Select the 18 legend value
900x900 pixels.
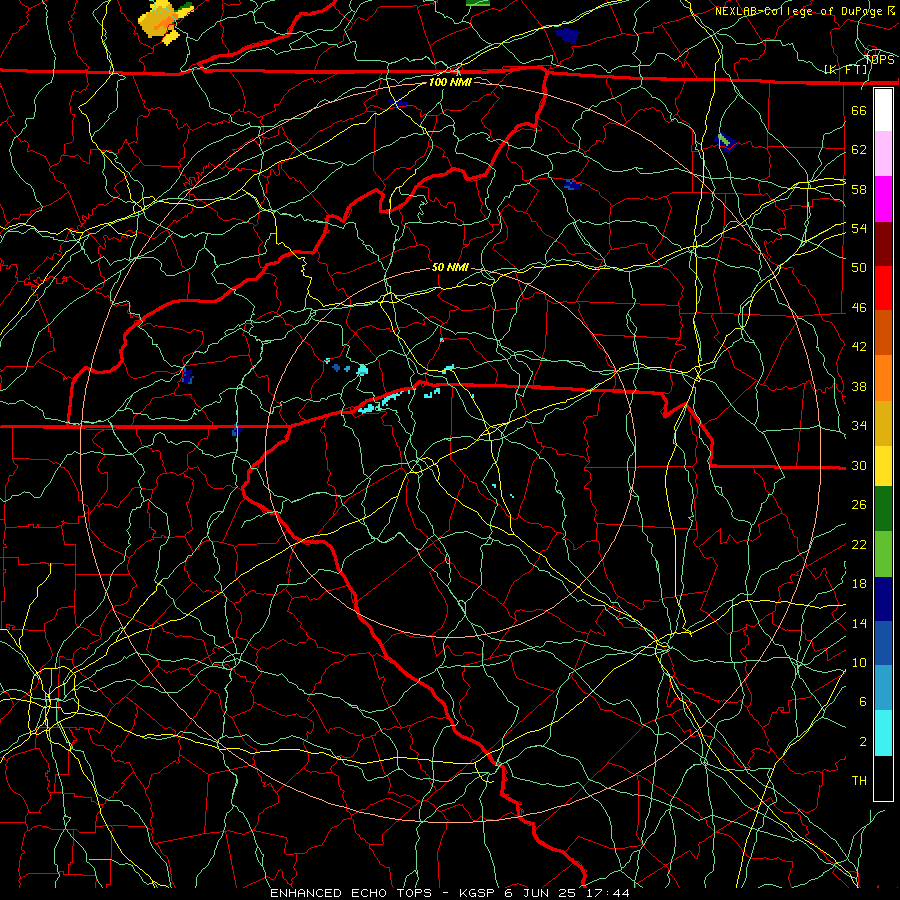tap(859, 584)
